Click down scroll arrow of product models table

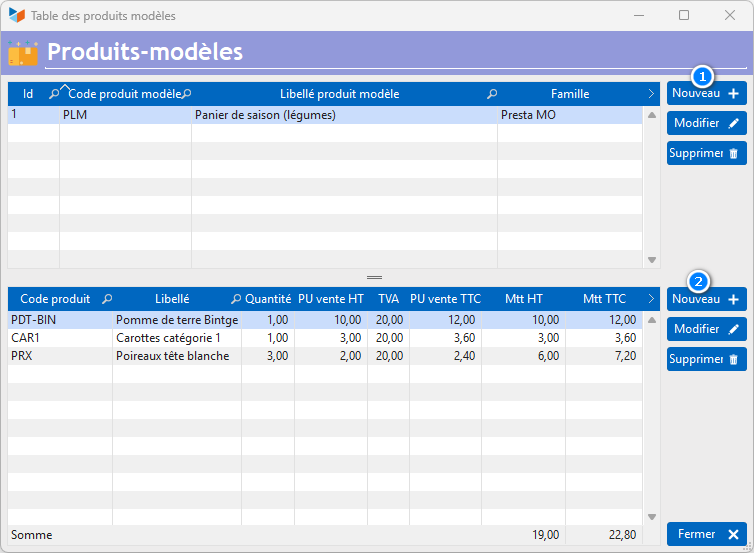coord(651,260)
